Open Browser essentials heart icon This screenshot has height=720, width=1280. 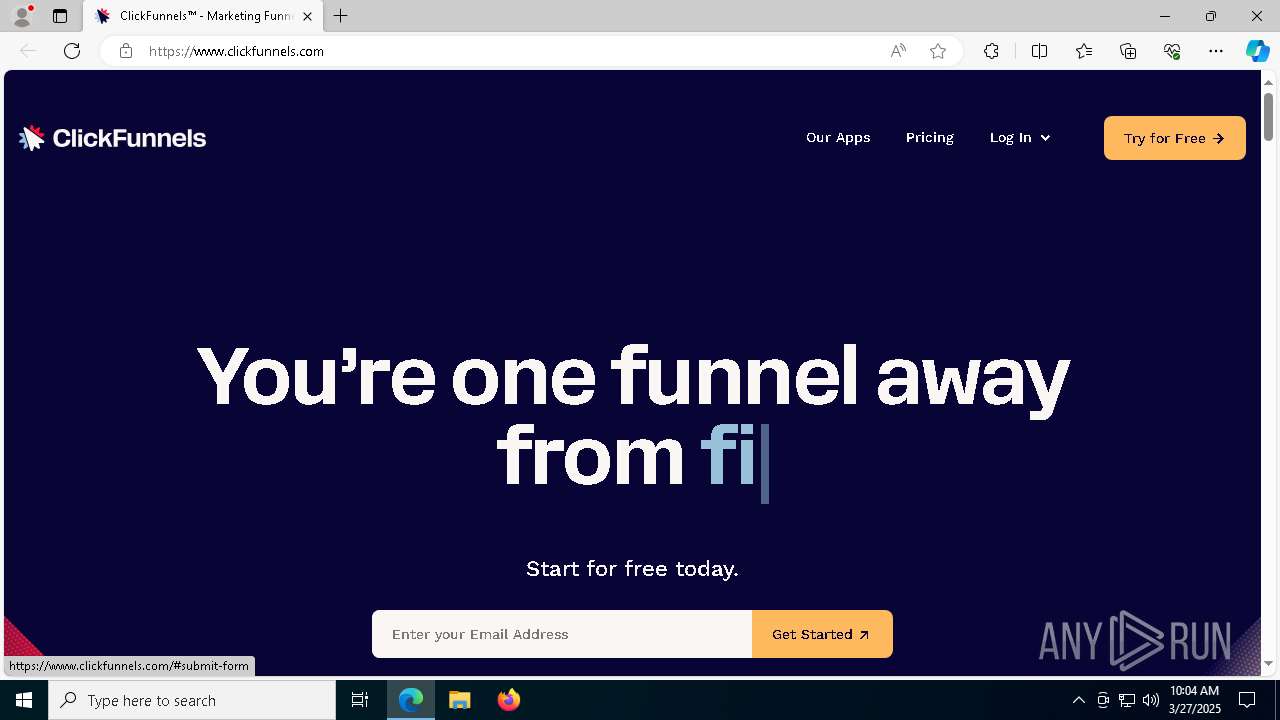(1172, 51)
